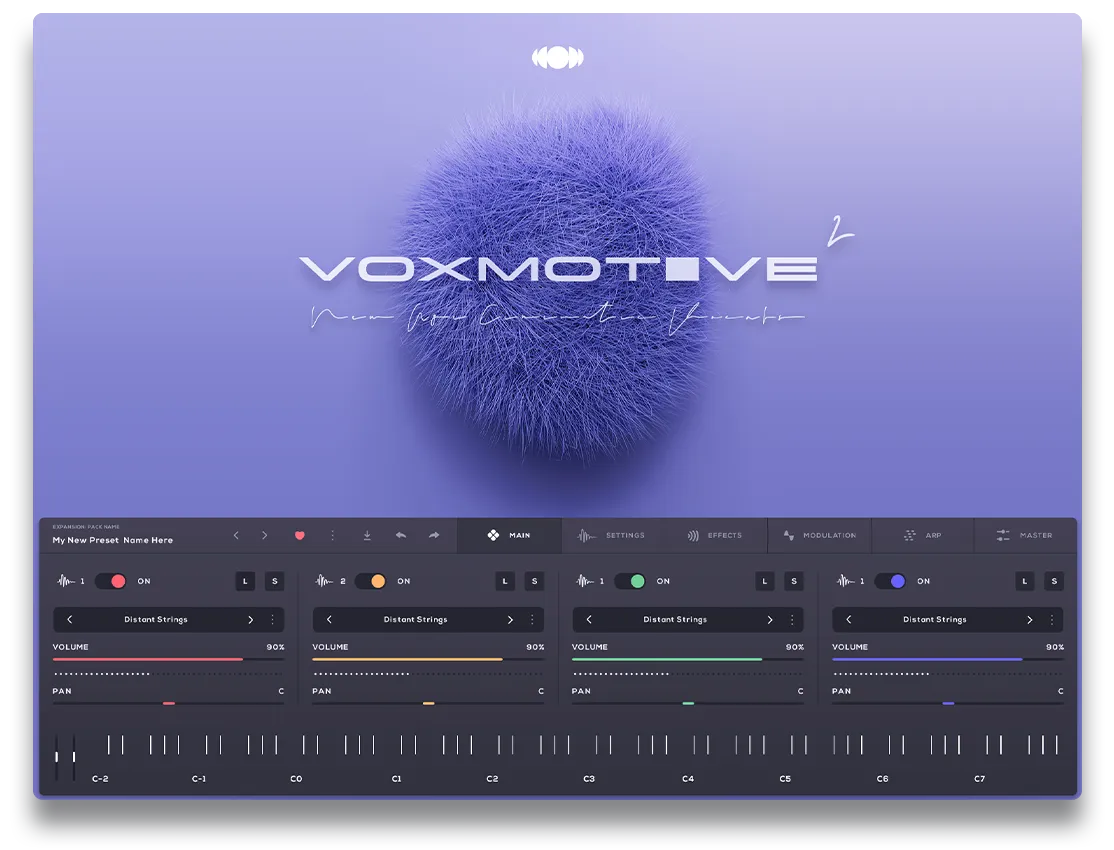Click the waveform icon of the red layer
The image size is (1114, 850).
pyautogui.click(x=65, y=581)
